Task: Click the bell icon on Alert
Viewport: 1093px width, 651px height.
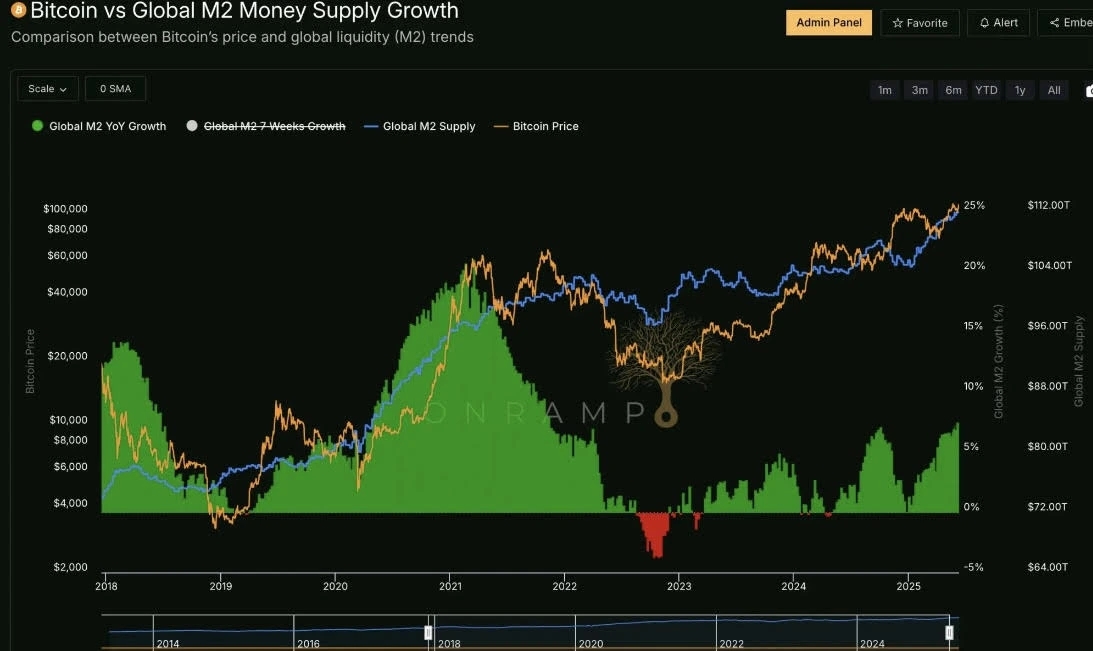Action: 984,23
